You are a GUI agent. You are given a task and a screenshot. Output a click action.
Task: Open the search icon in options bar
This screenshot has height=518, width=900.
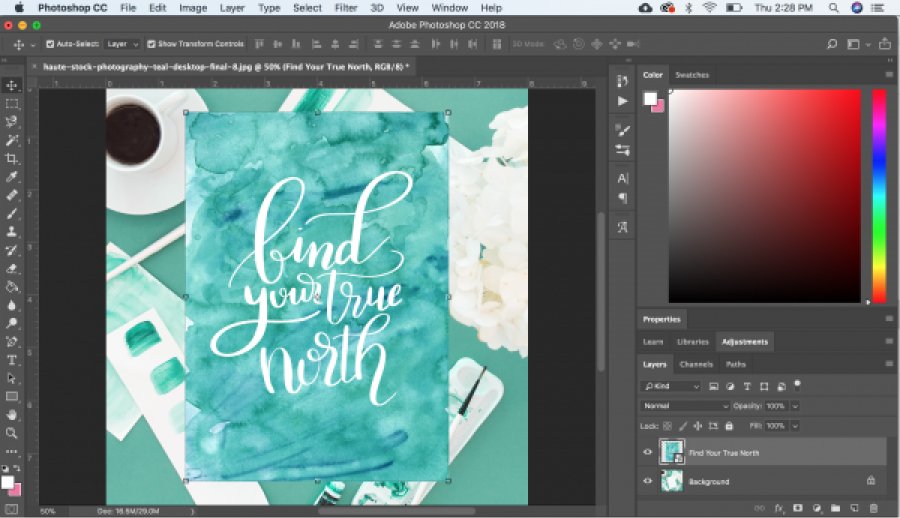tap(832, 44)
